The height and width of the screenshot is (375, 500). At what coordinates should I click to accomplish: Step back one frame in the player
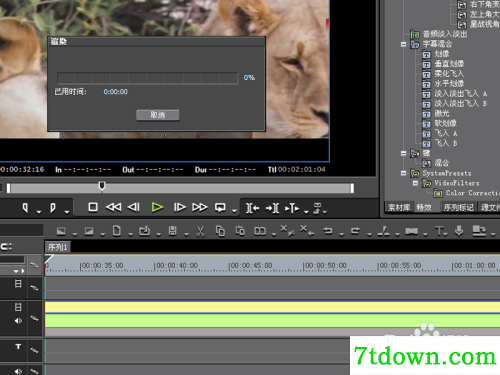click(134, 207)
